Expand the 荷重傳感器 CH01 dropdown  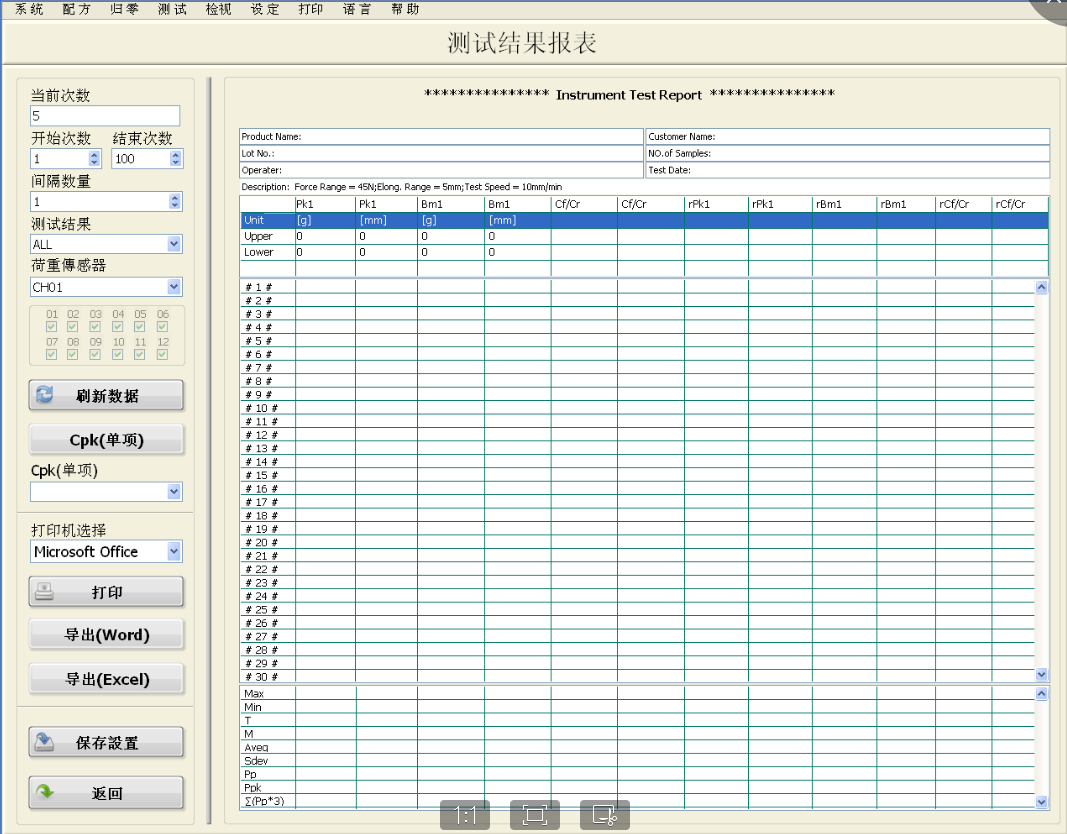175,287
